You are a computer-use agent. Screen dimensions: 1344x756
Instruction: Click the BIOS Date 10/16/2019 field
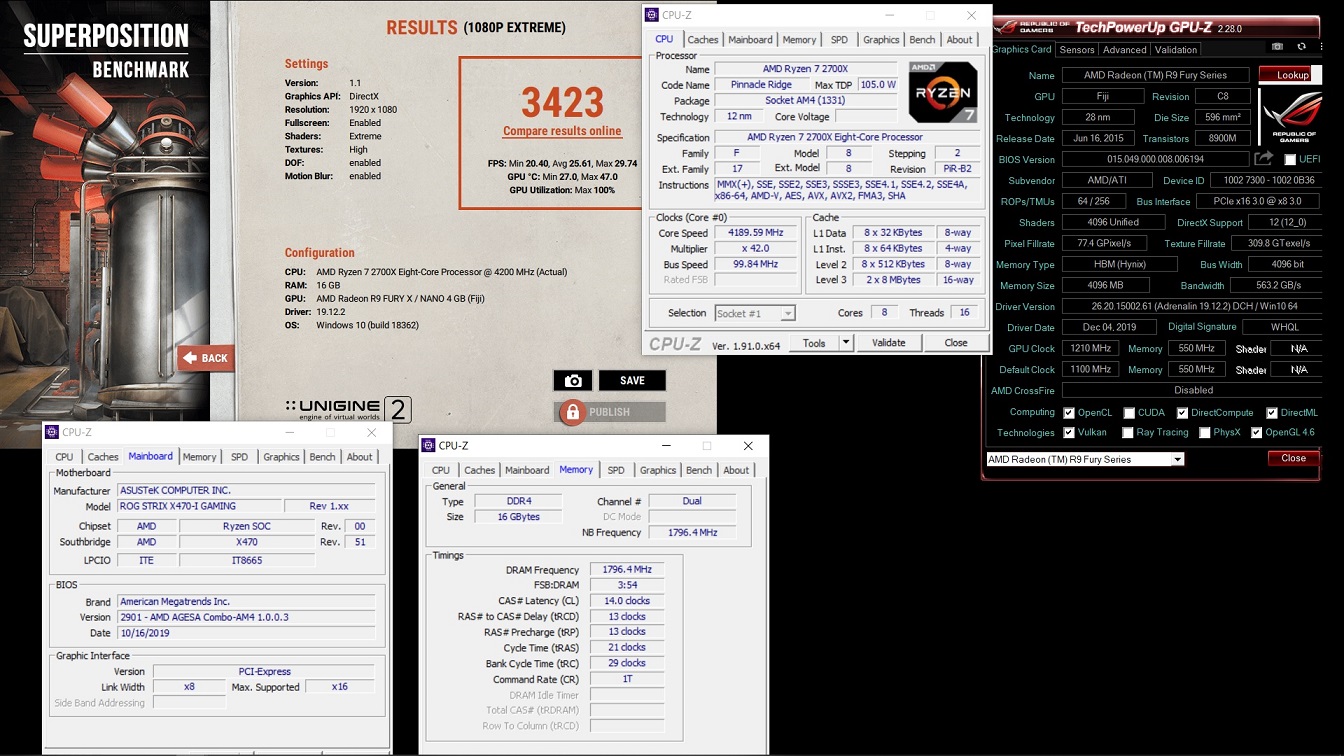(247, 633)
